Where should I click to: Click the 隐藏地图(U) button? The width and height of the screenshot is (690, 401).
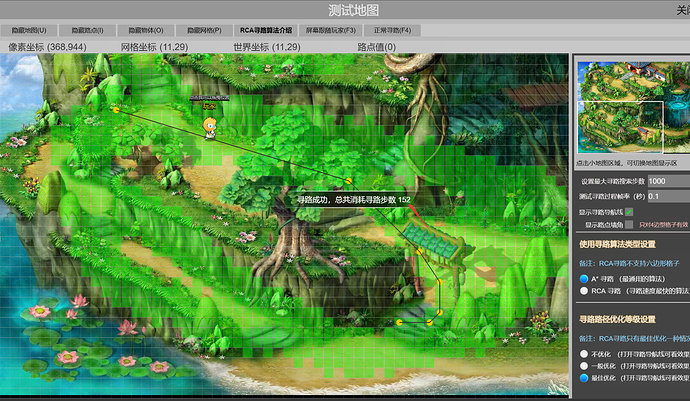coord(29,30)
